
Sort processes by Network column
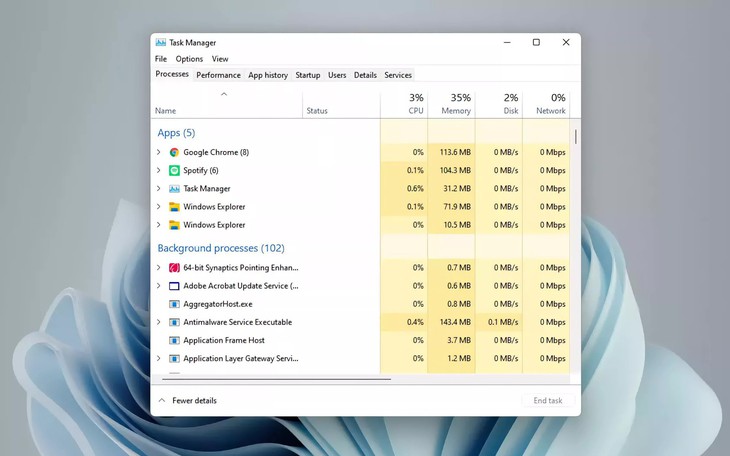coord(547,104)
